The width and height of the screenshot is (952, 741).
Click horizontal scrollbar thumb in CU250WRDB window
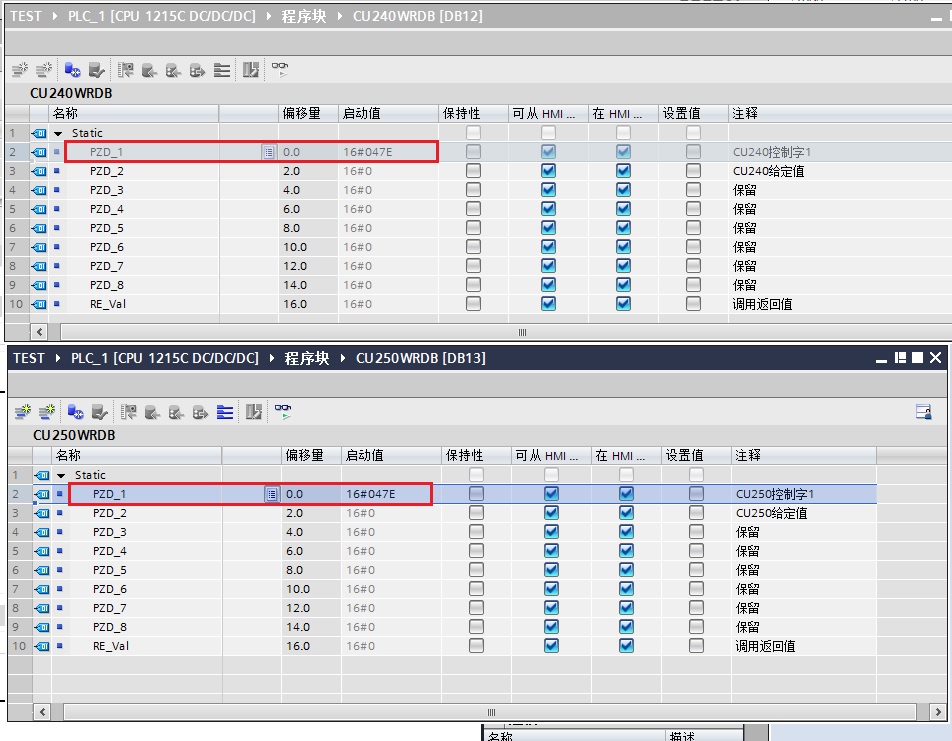[x=490, y=712]
